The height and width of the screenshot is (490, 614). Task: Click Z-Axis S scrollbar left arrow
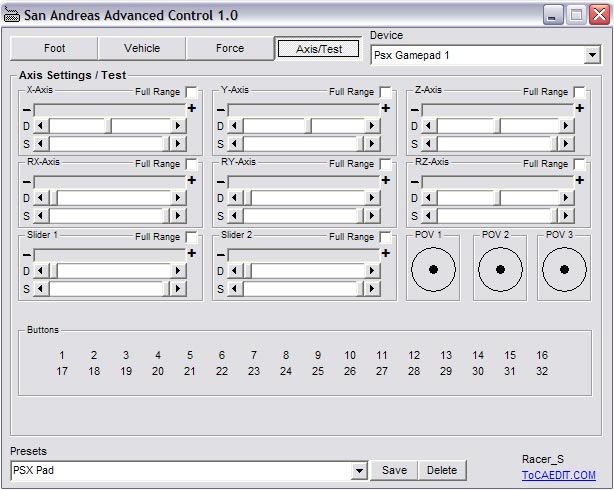point(429,144)
